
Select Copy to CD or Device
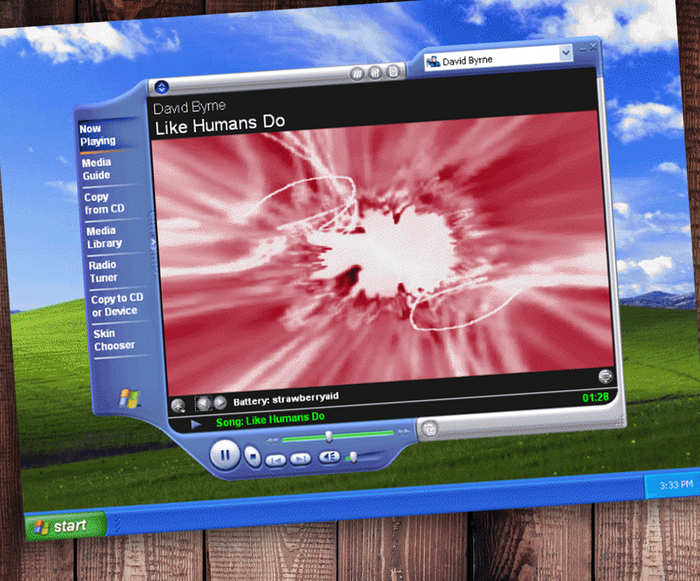tap(117, 305)
